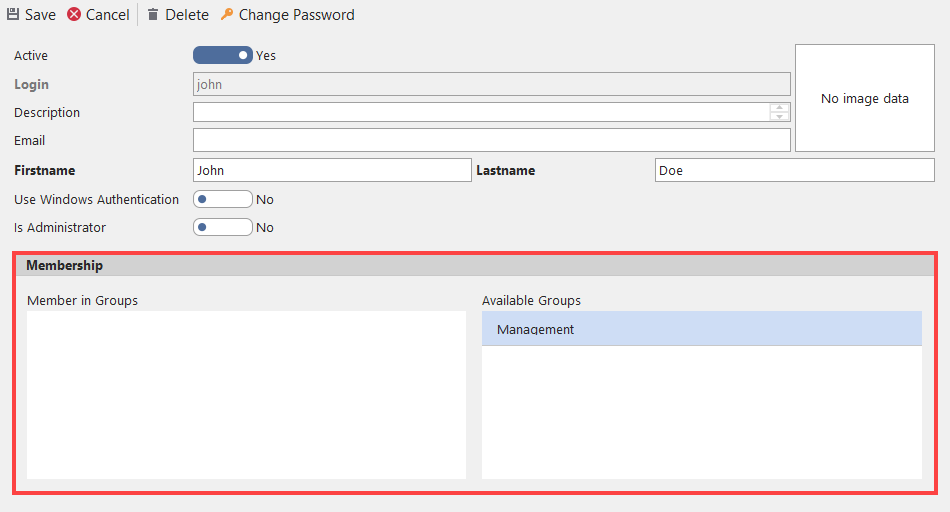Toggle the Active switch off
Screen dimensions: 950x512
click(223, 56)
